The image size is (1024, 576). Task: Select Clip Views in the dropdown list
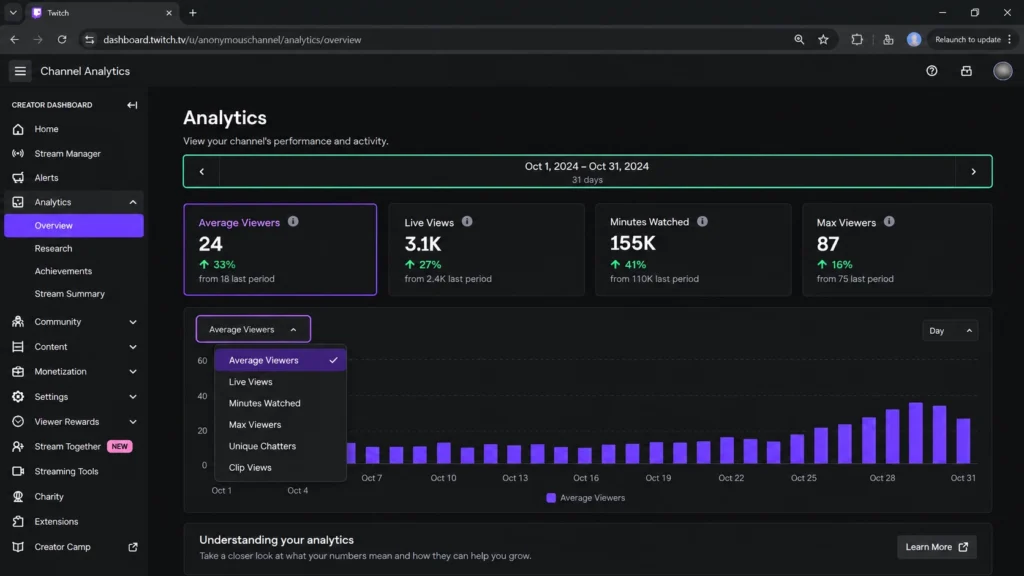[x=280, y=468]
